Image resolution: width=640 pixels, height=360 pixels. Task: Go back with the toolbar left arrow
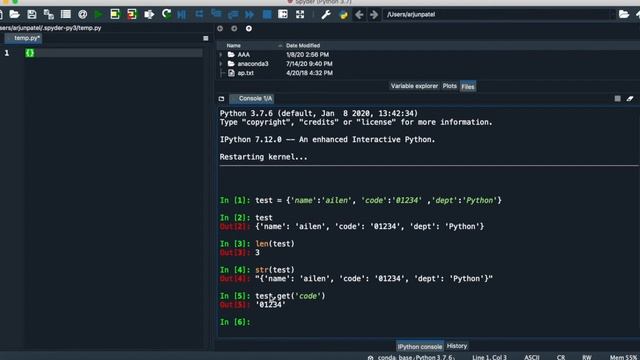tap(359, 15)
